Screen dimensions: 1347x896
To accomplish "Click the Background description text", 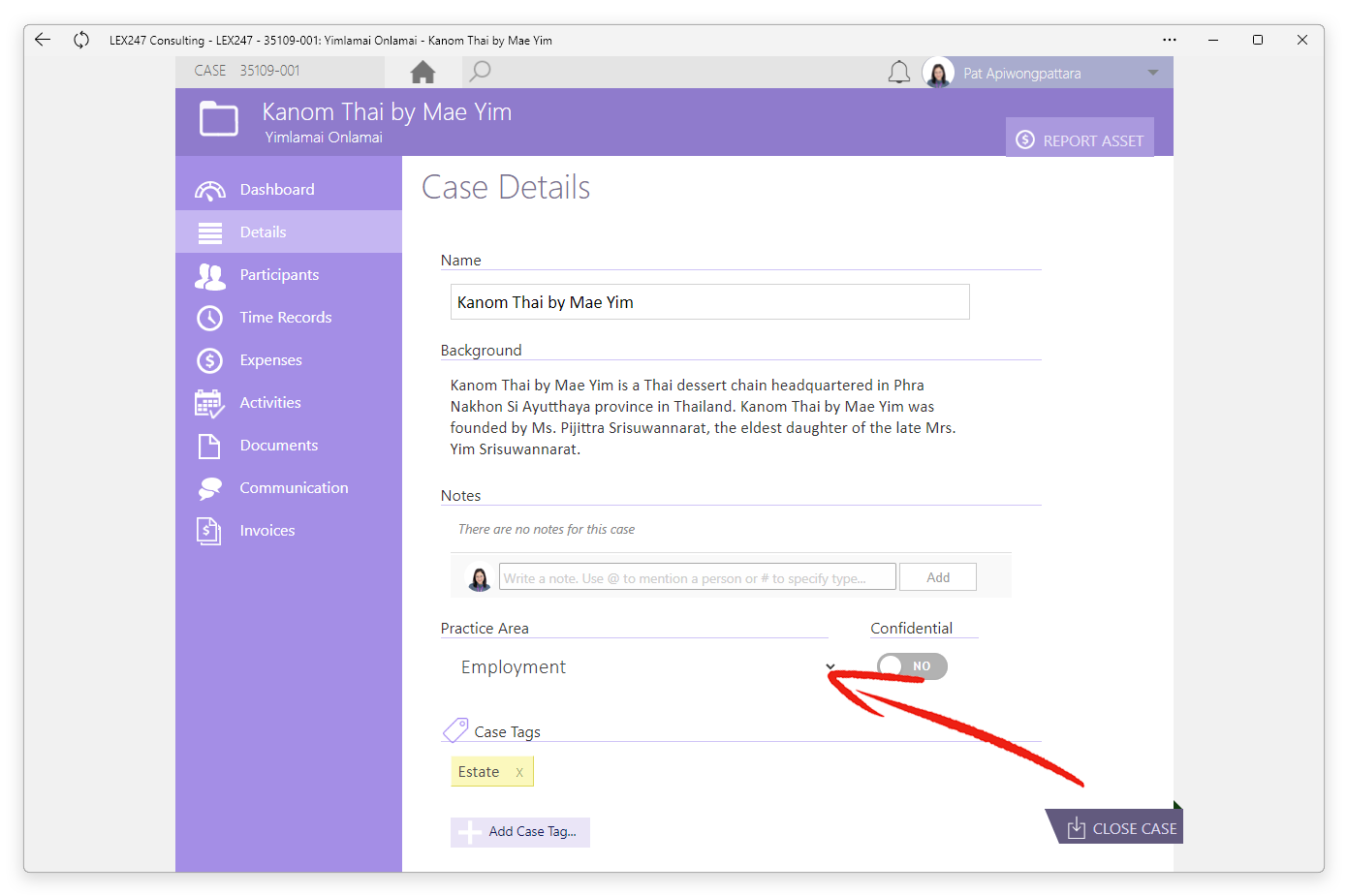I will (x=704, y=417).
